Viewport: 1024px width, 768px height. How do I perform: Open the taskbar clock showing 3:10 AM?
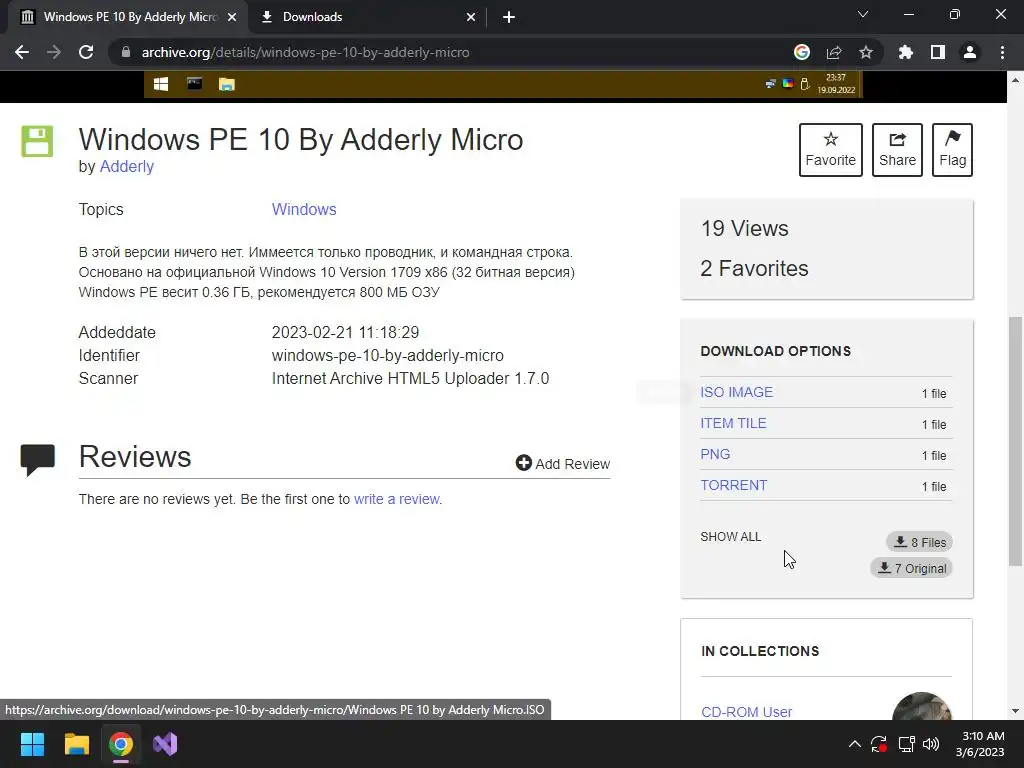click(980, 744)
